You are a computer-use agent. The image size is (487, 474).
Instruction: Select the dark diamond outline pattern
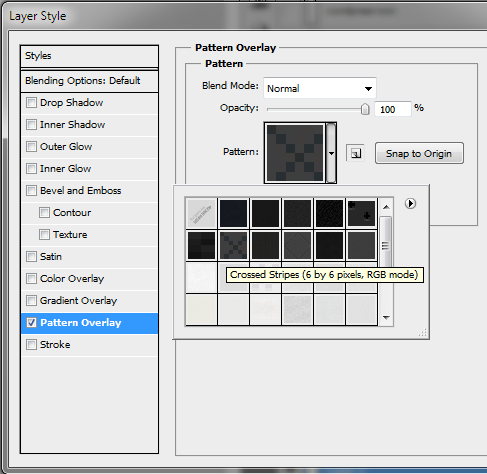tap(297, 246)
